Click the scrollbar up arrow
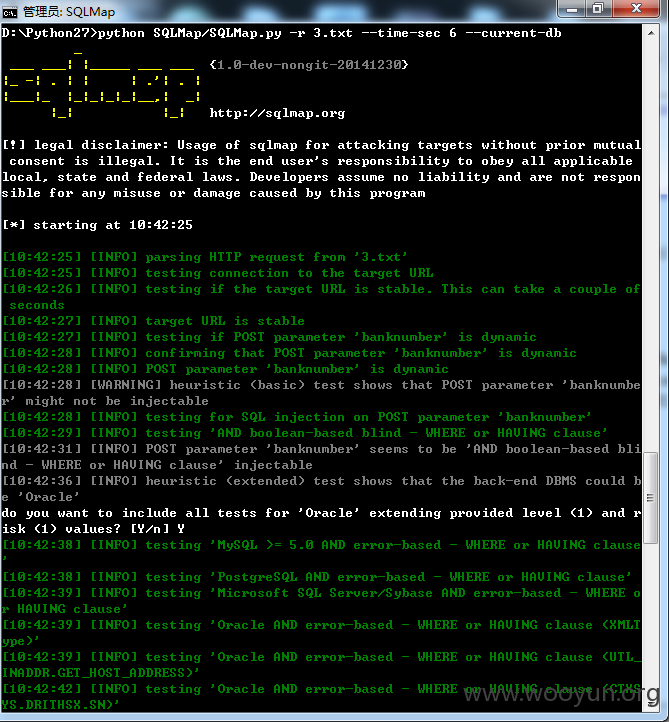Image resolution: width=669 pixels, height=722 pixels. [x=651, y=33]
